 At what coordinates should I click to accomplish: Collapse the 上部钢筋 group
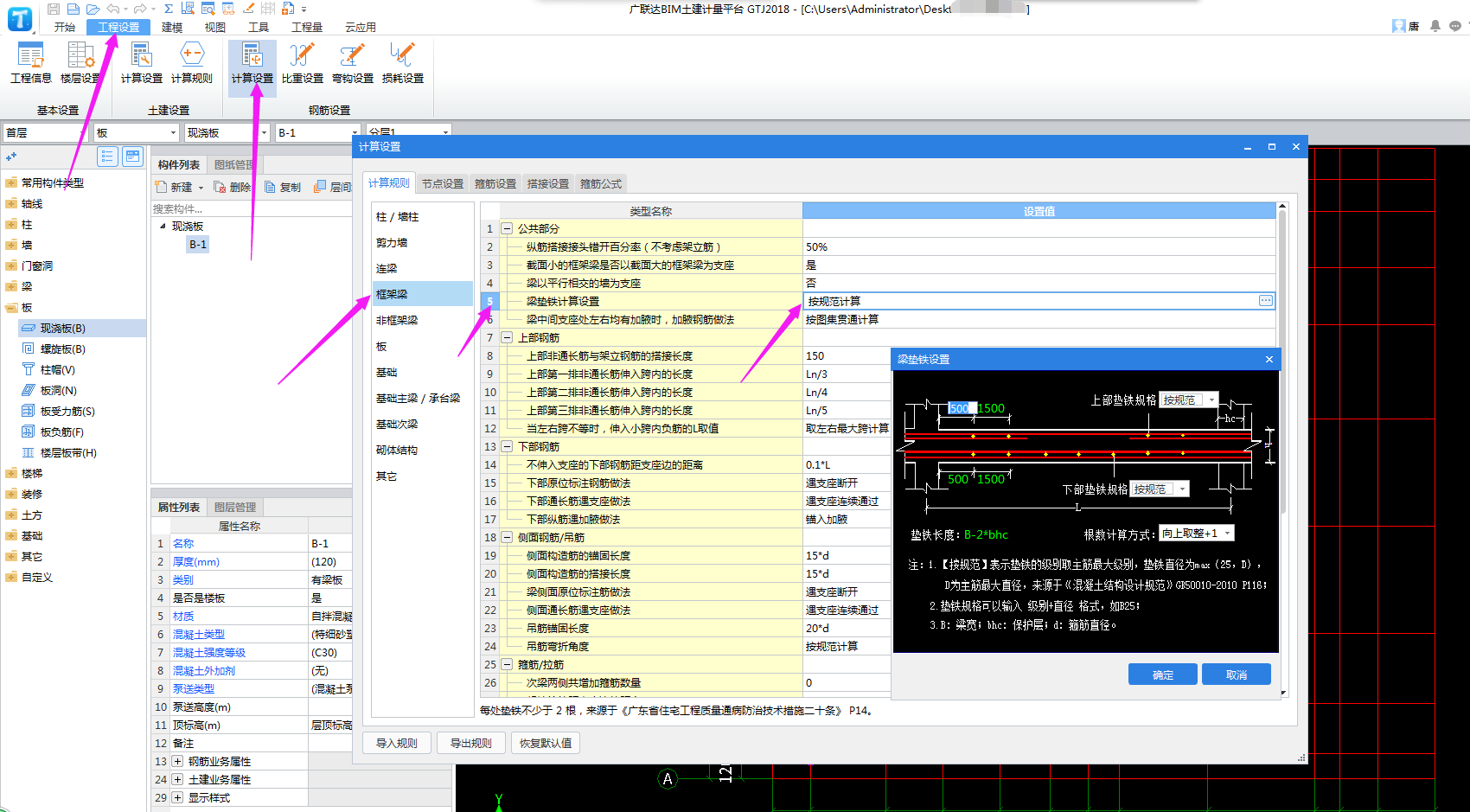[x=508, y=338]
